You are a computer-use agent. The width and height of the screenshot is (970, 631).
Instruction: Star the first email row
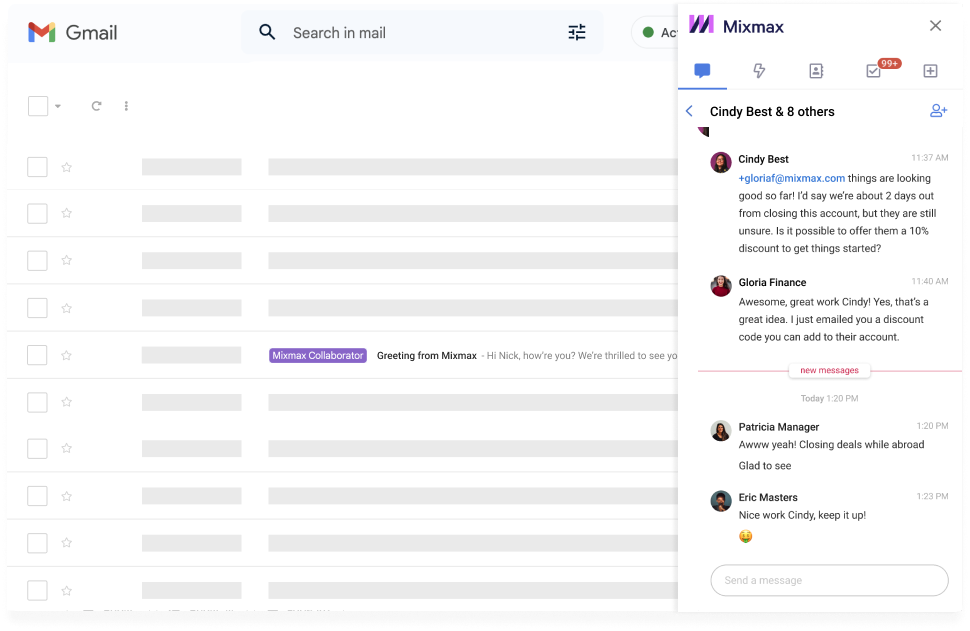[67, 167]
